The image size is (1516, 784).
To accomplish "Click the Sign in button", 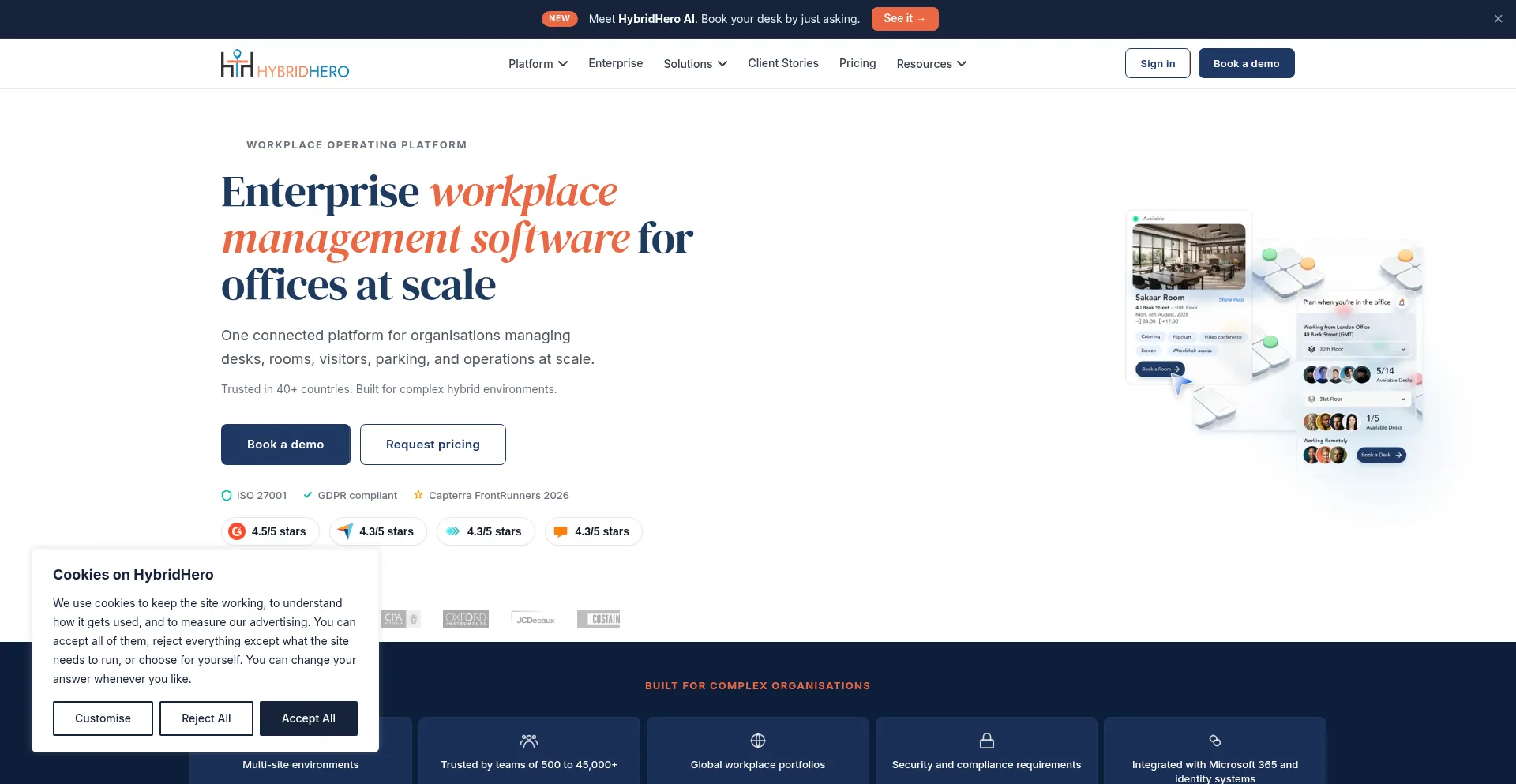I will 1158,63.
